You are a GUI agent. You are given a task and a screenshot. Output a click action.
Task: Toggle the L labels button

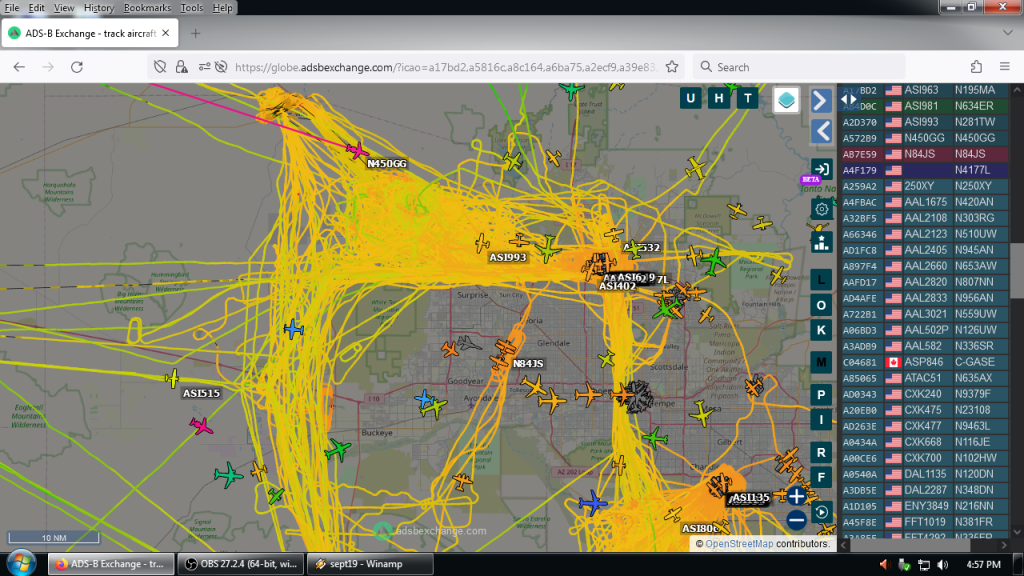click(821, 280)
